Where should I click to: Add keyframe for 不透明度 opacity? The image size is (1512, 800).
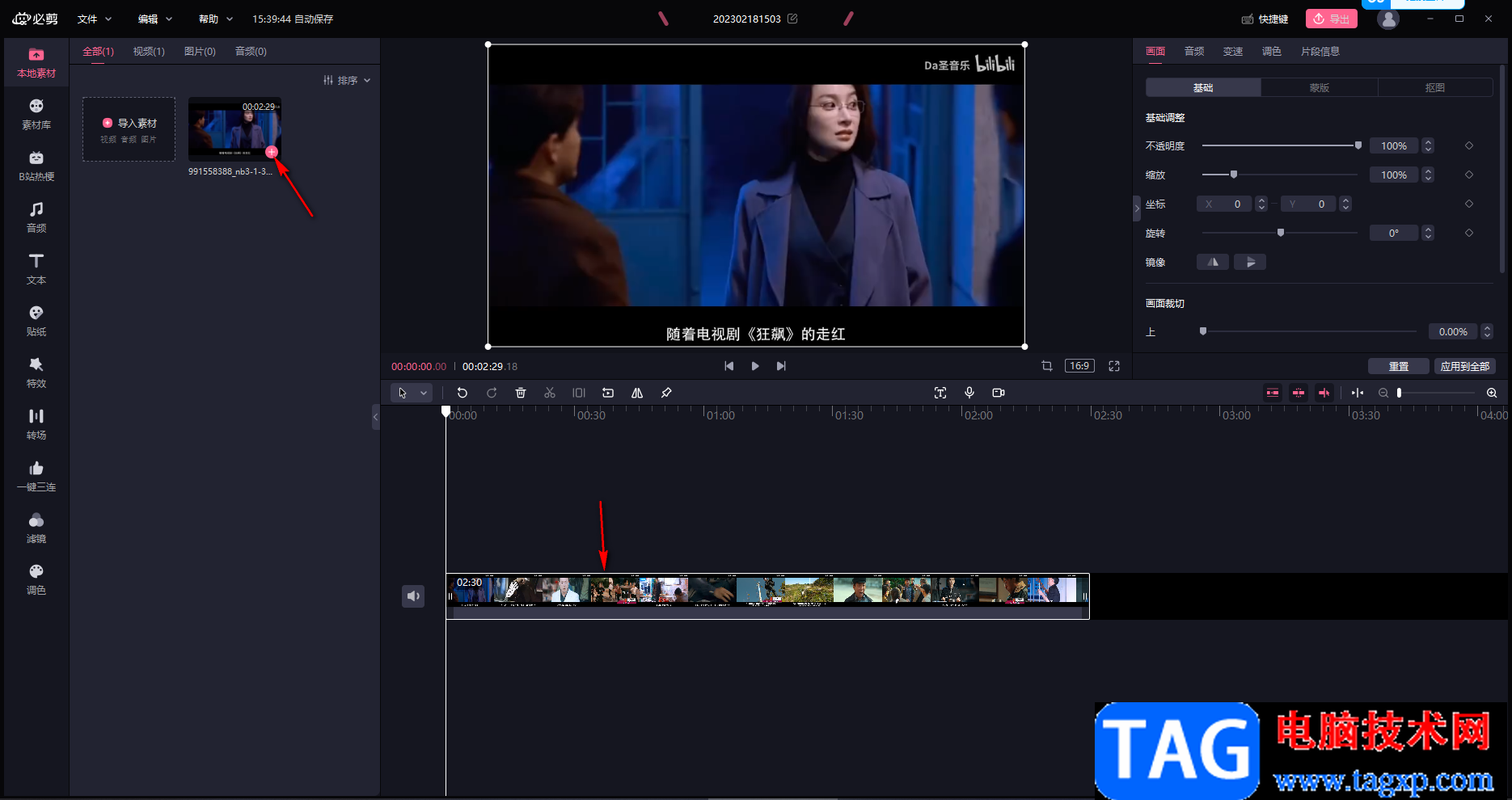pos(1469,145)
